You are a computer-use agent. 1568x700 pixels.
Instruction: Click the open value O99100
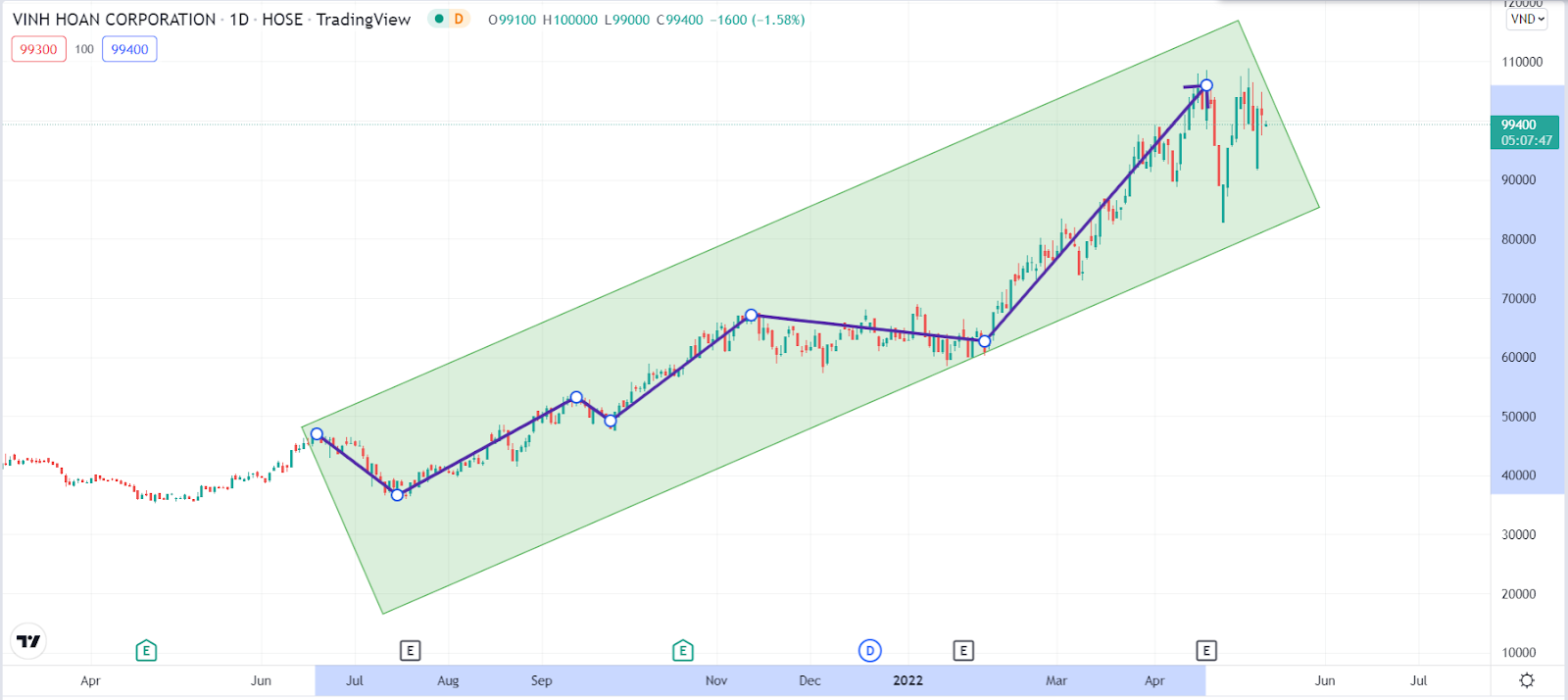(513, 20)
